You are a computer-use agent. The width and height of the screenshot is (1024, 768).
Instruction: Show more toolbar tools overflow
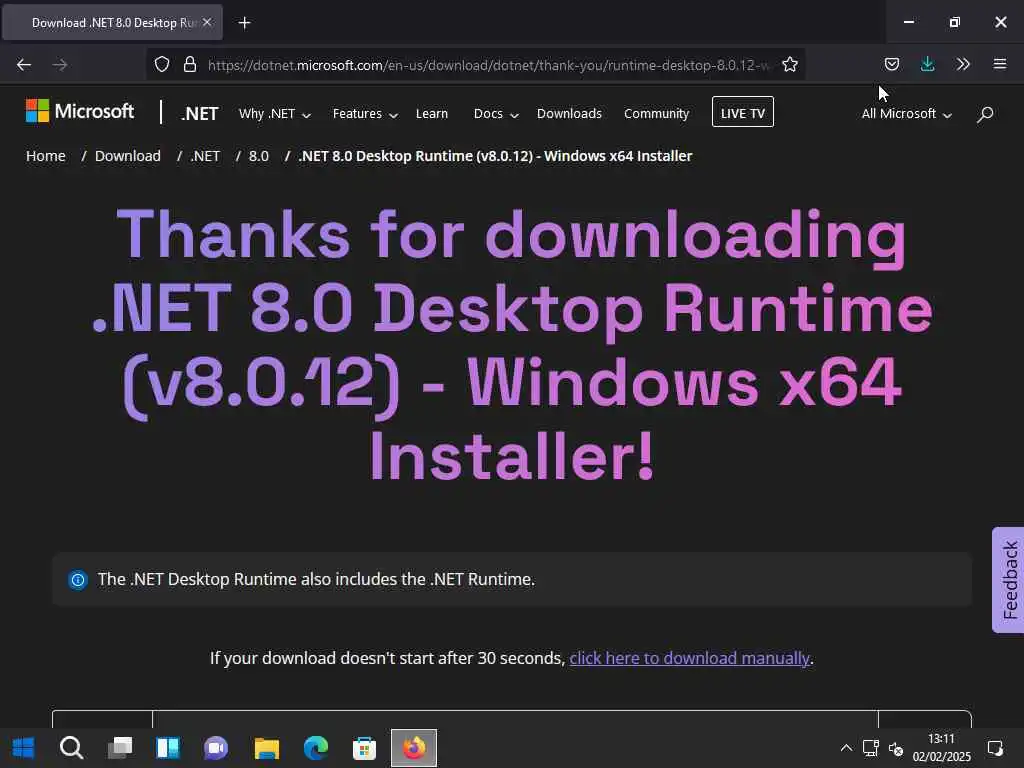point(963,64)
